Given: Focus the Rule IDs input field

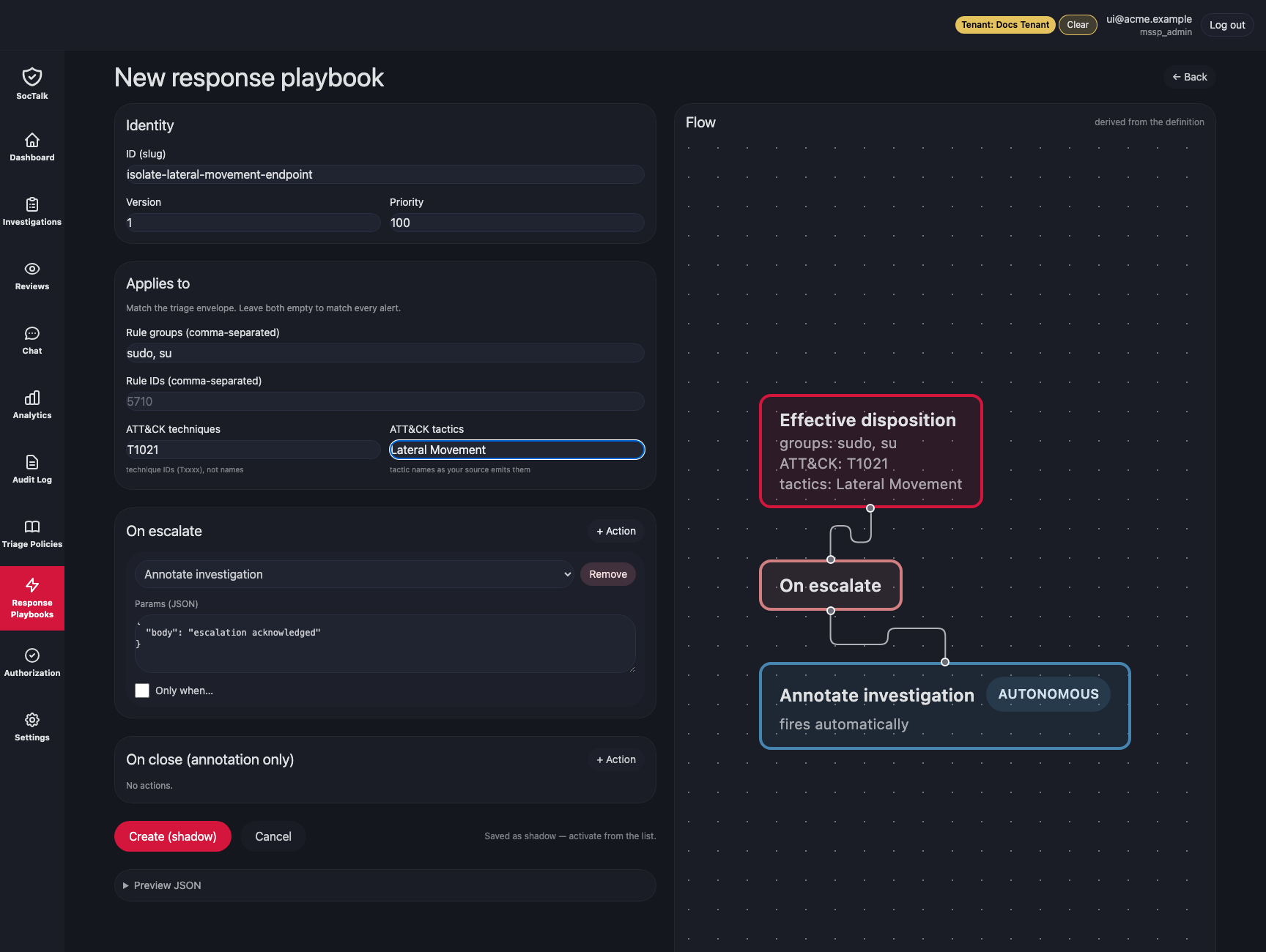Looking at the screenshot, I should (385, 401).
